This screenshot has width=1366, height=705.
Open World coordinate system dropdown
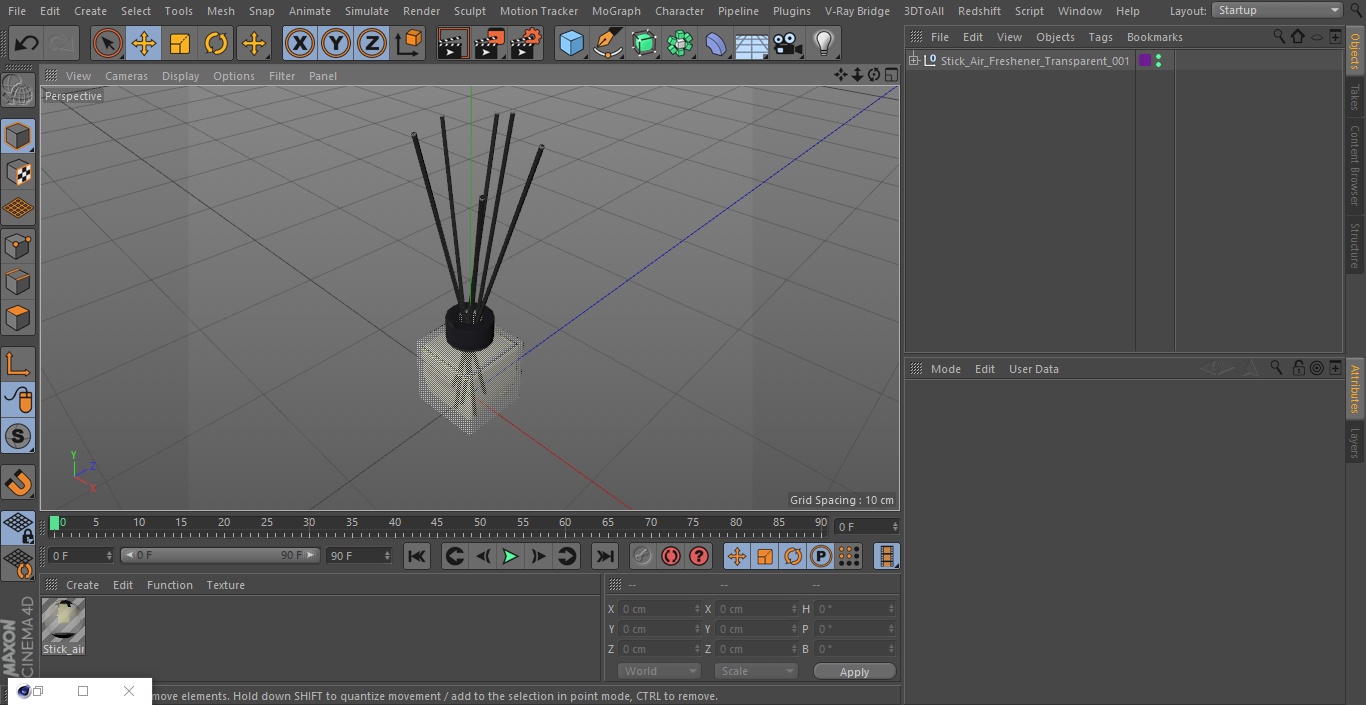click(659, 671)
